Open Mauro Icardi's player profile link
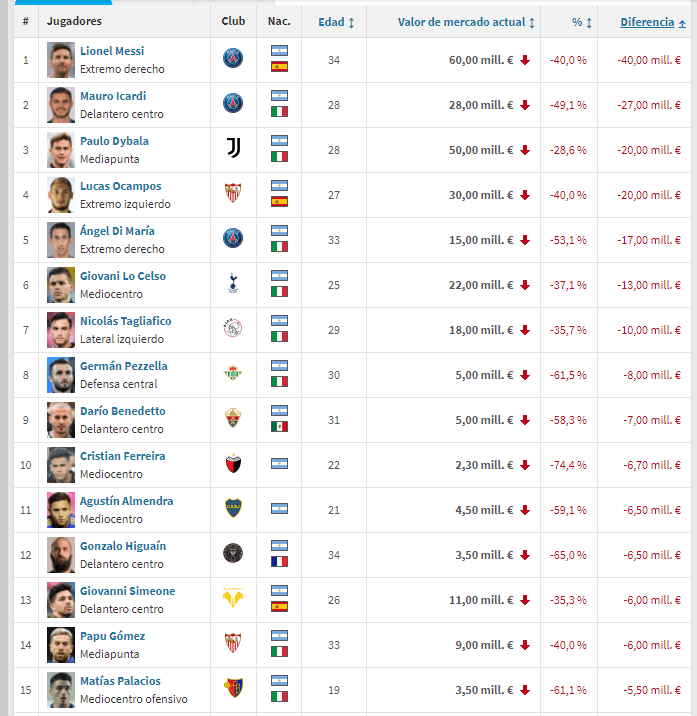 (113, 96)
